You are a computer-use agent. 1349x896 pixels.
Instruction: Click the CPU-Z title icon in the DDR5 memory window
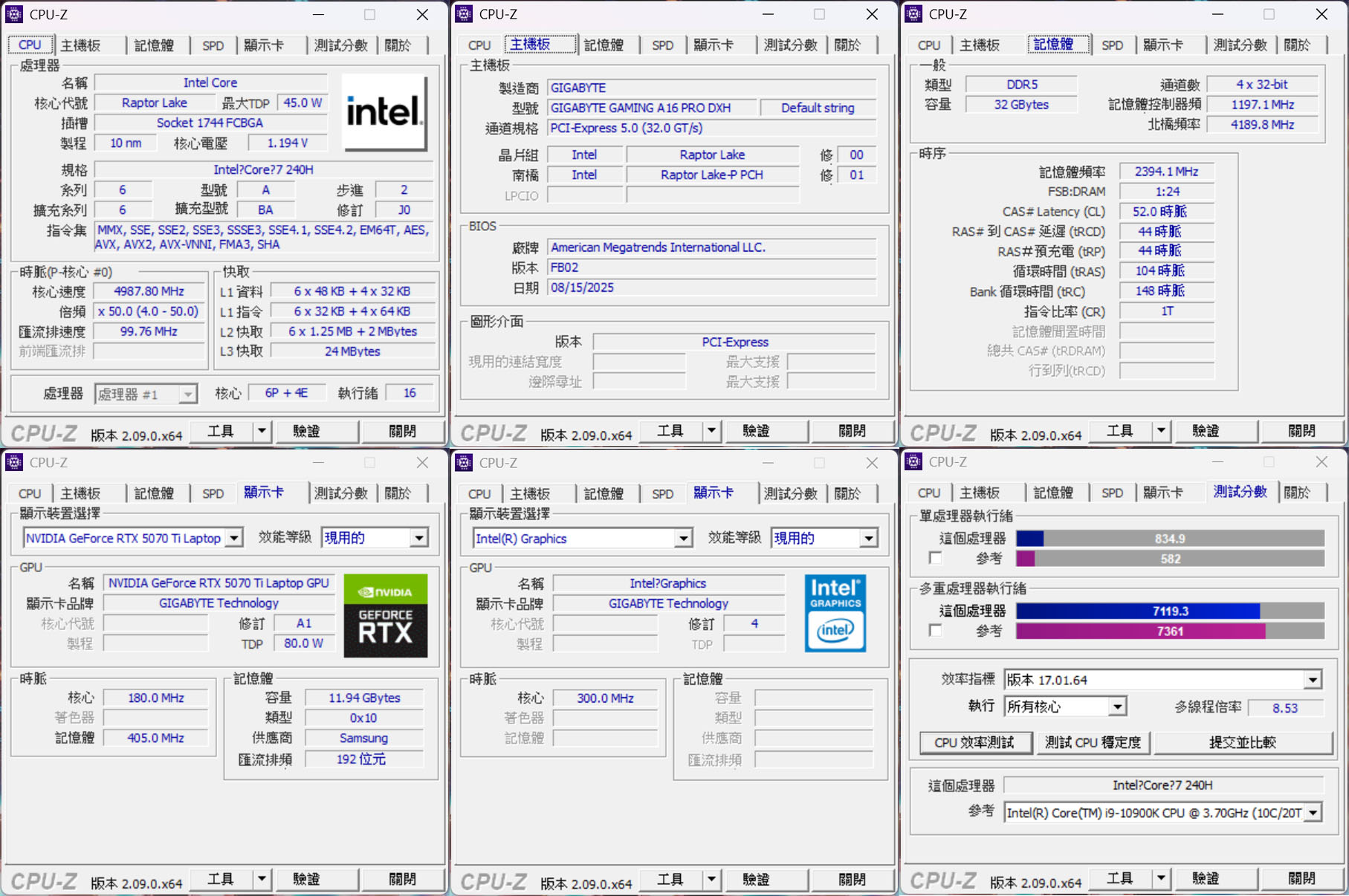coord(913,14)
